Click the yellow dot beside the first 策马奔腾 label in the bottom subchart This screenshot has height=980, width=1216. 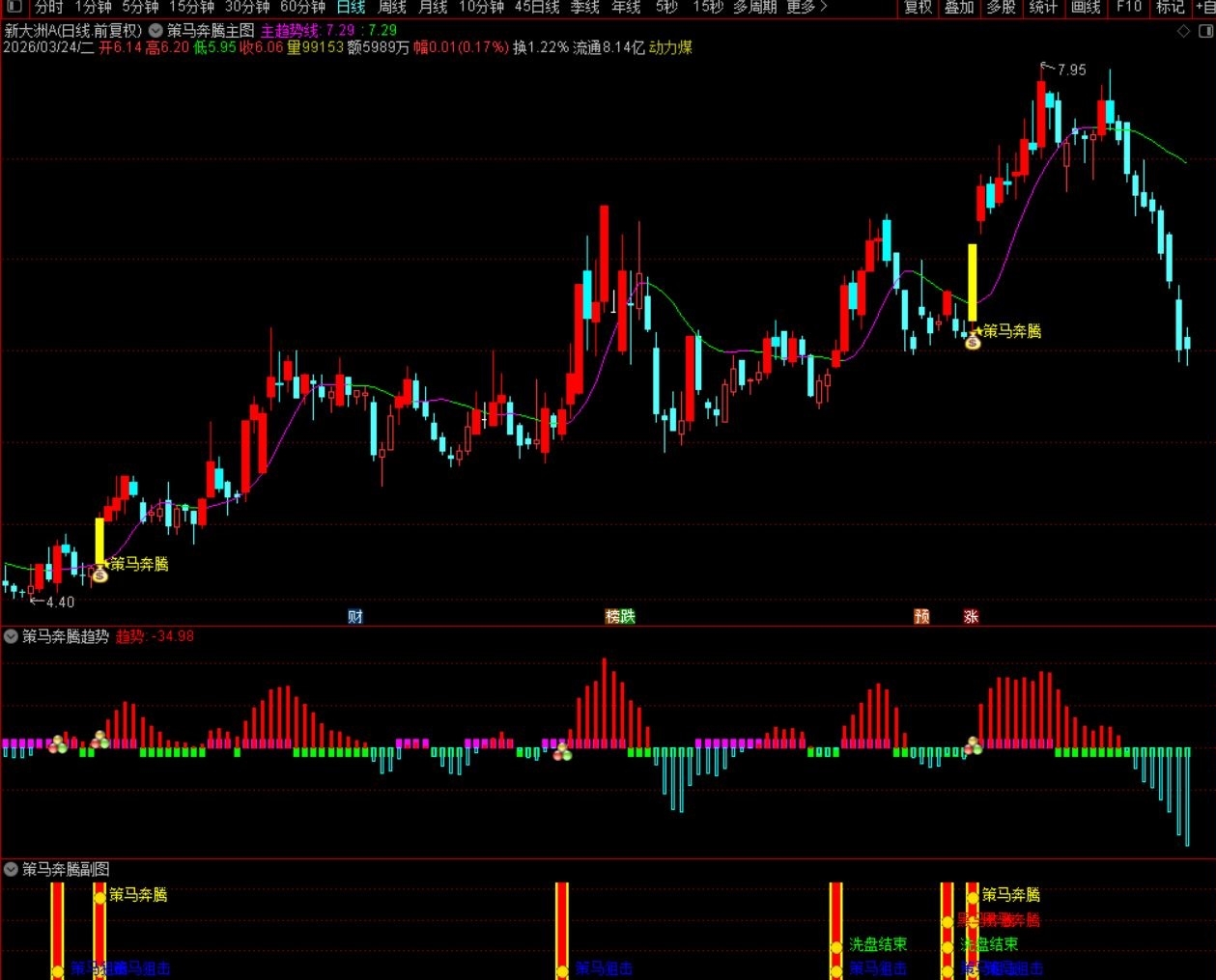(99, 897)
